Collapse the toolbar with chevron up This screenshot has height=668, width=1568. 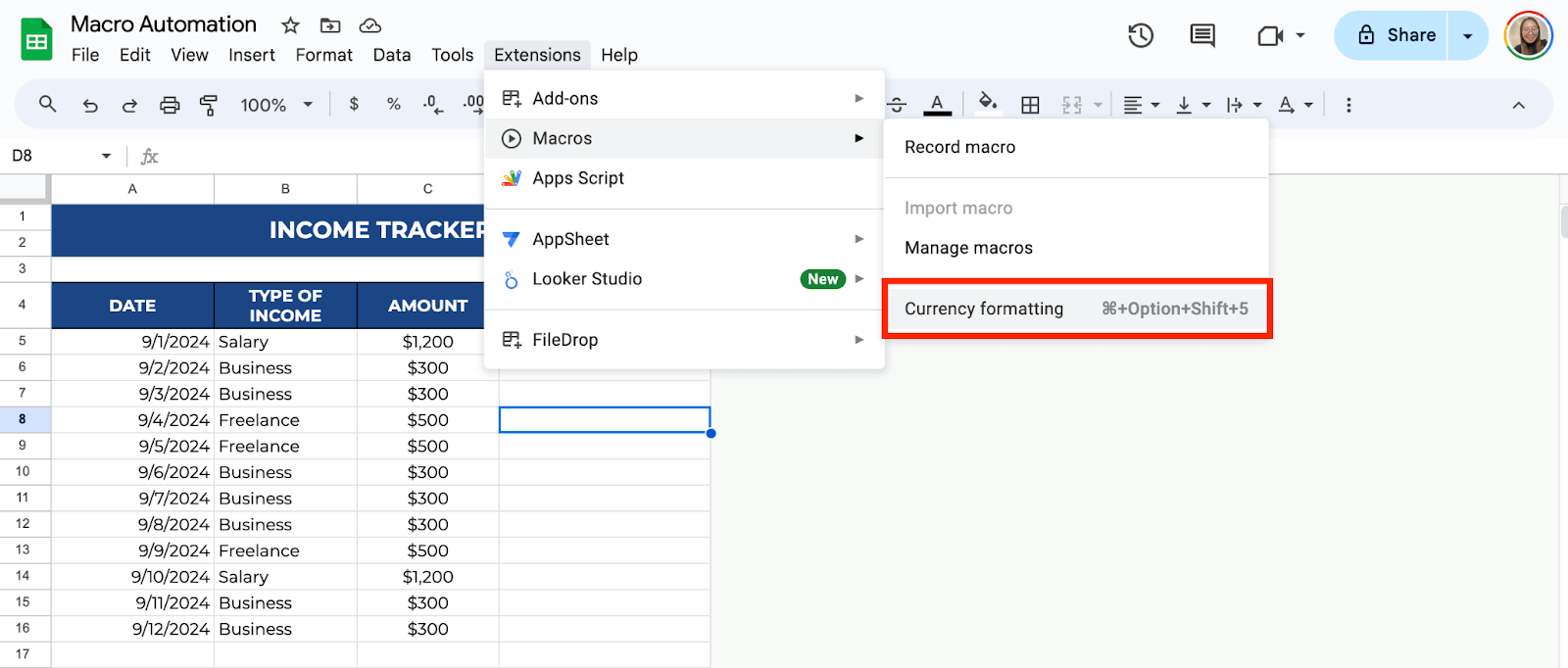(1518, 105)
